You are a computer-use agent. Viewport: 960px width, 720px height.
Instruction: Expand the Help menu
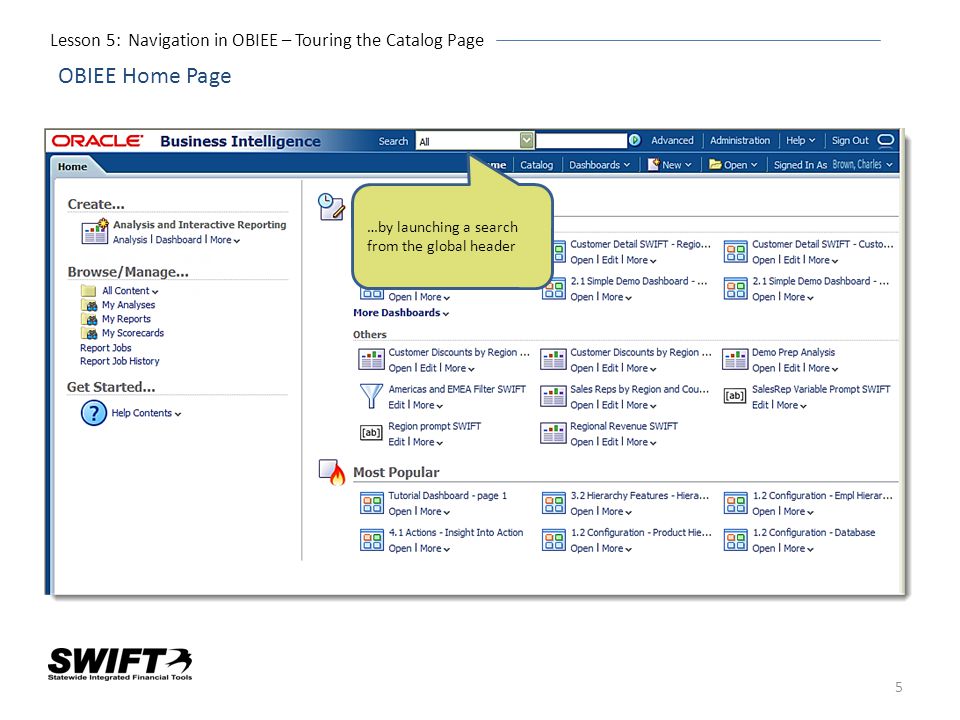801,140
